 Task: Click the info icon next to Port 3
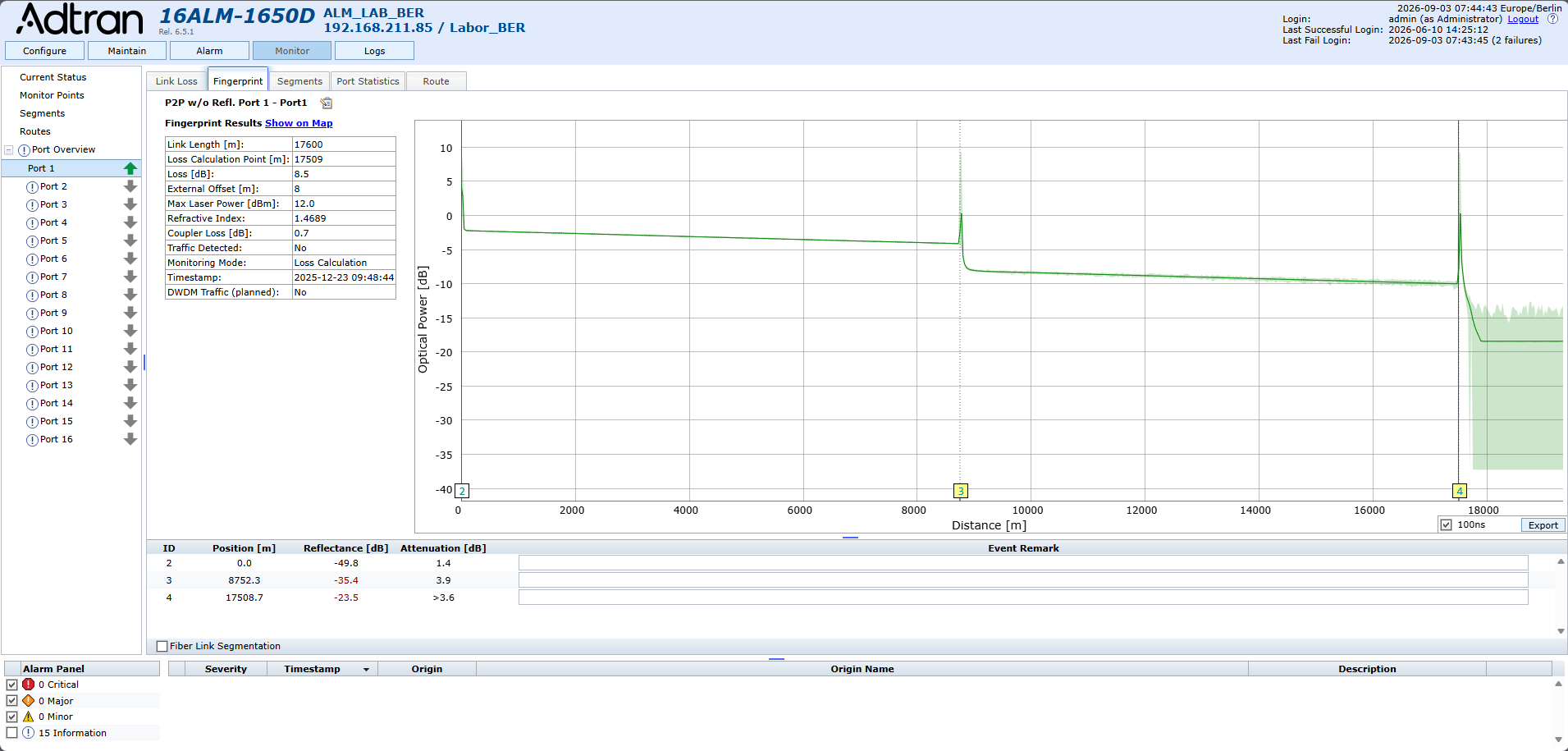33,205
